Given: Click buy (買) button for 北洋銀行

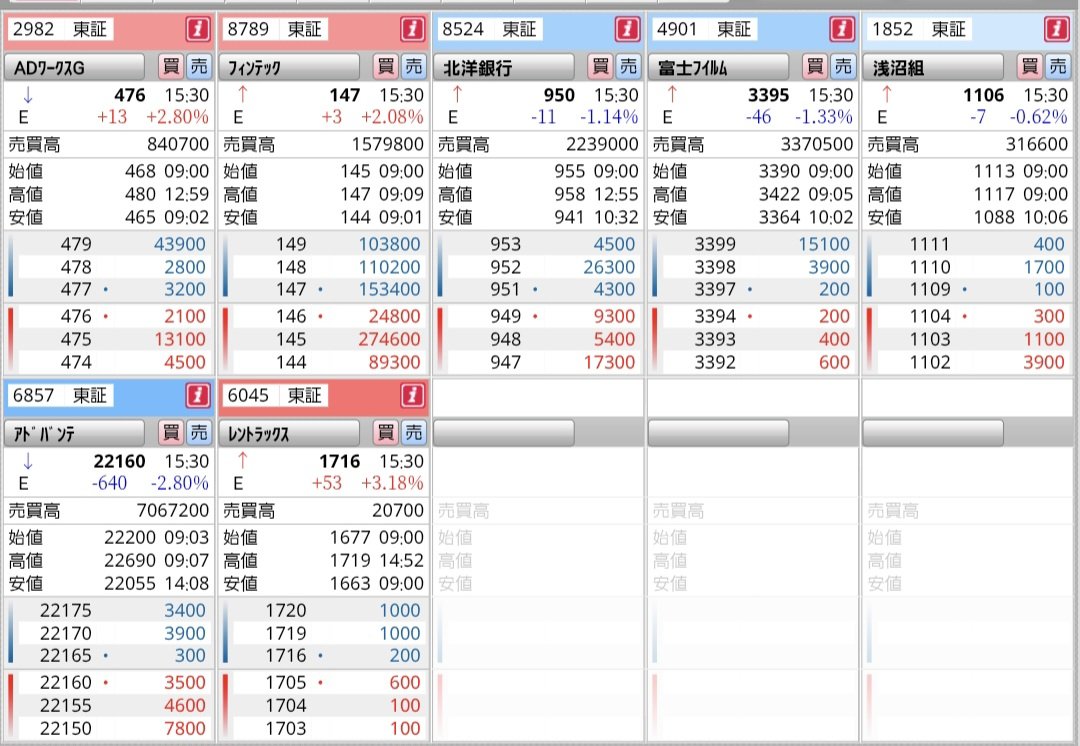Looking at the screenshot, I should pos(601,67).
